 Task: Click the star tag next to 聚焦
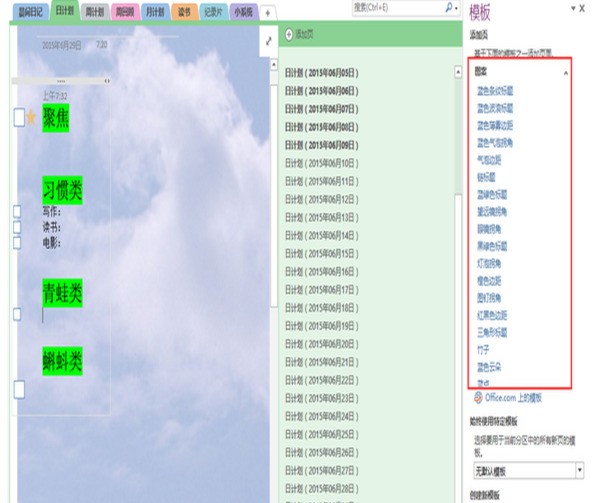pyautogui.click(x=31, y=117)
